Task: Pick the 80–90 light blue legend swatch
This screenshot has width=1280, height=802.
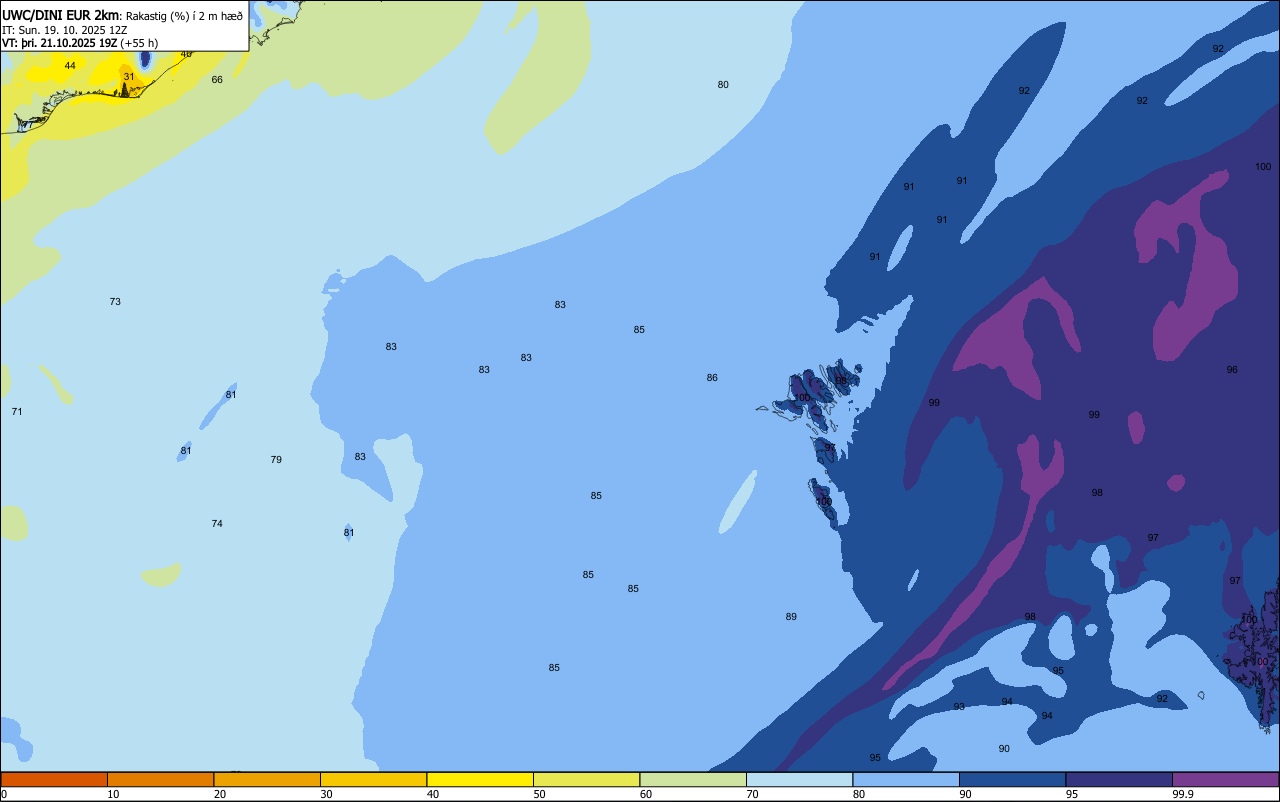Action: pos(906,779)
